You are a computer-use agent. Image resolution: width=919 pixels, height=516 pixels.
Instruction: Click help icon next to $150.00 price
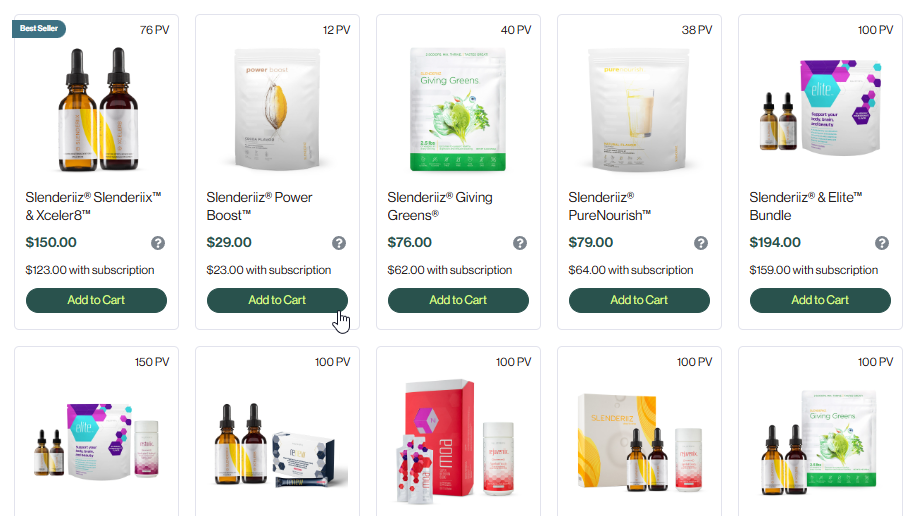158,243
